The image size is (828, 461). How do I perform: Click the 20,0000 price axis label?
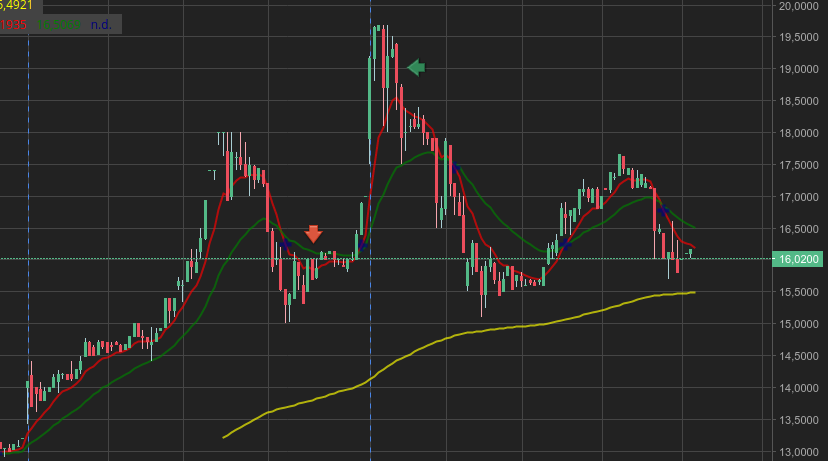tap(800, 5)
